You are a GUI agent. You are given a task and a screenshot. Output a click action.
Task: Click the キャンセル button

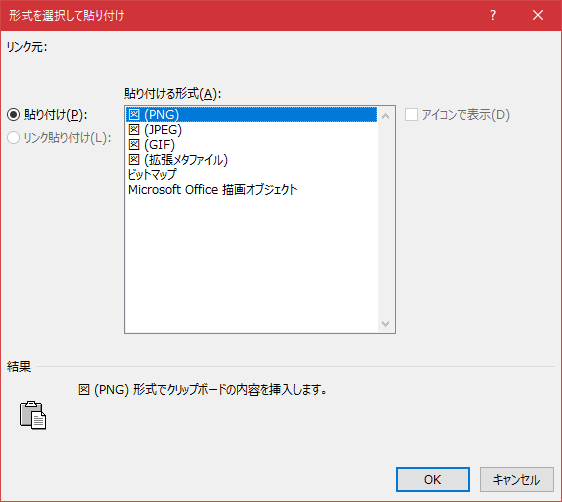coord(516,479)
